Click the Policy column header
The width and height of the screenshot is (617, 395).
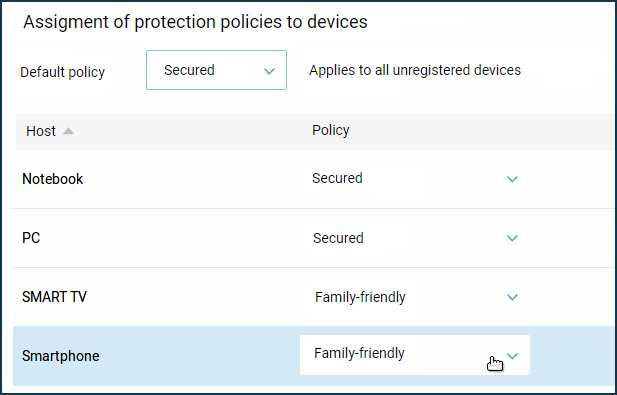331,130
